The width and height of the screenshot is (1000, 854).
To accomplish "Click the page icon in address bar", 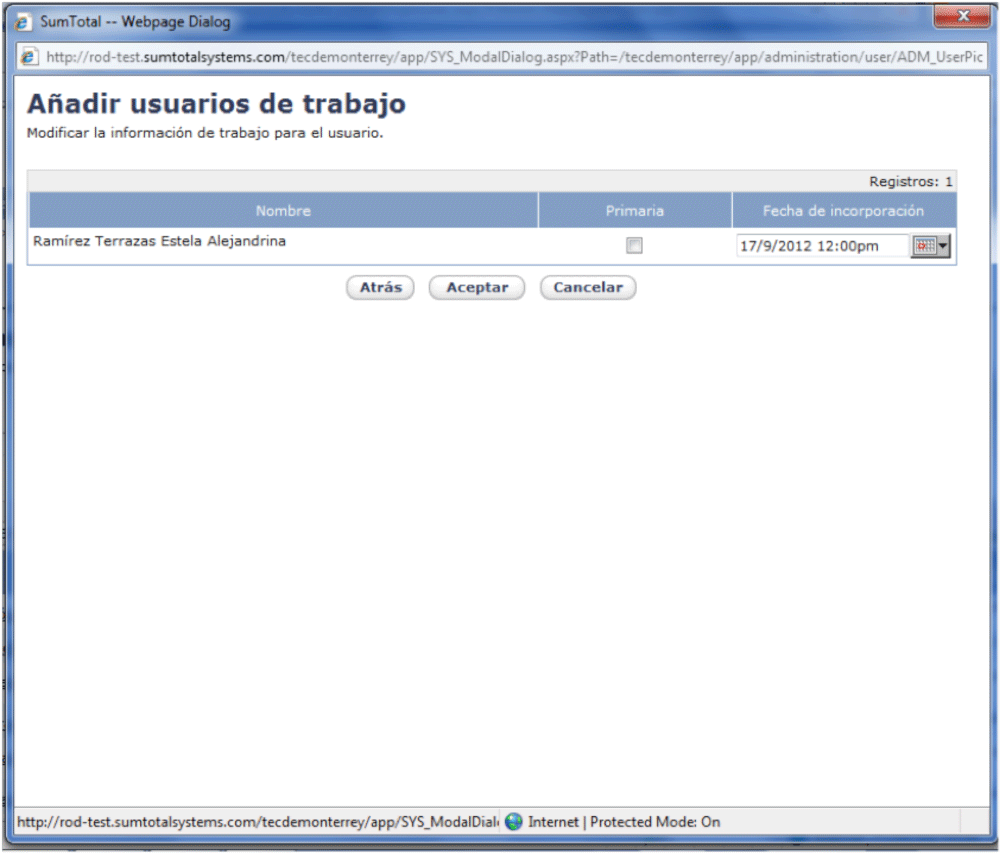I will pos(29,57).
